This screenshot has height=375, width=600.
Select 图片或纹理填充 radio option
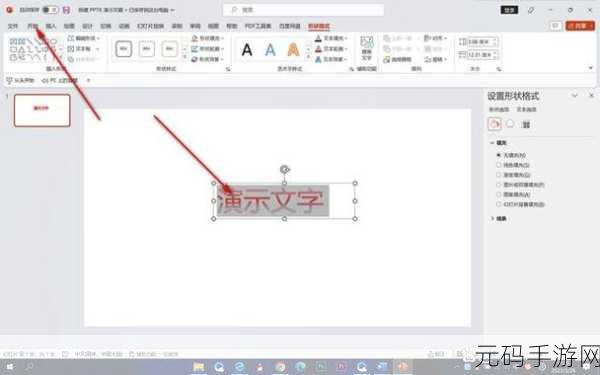pos(499,184)
